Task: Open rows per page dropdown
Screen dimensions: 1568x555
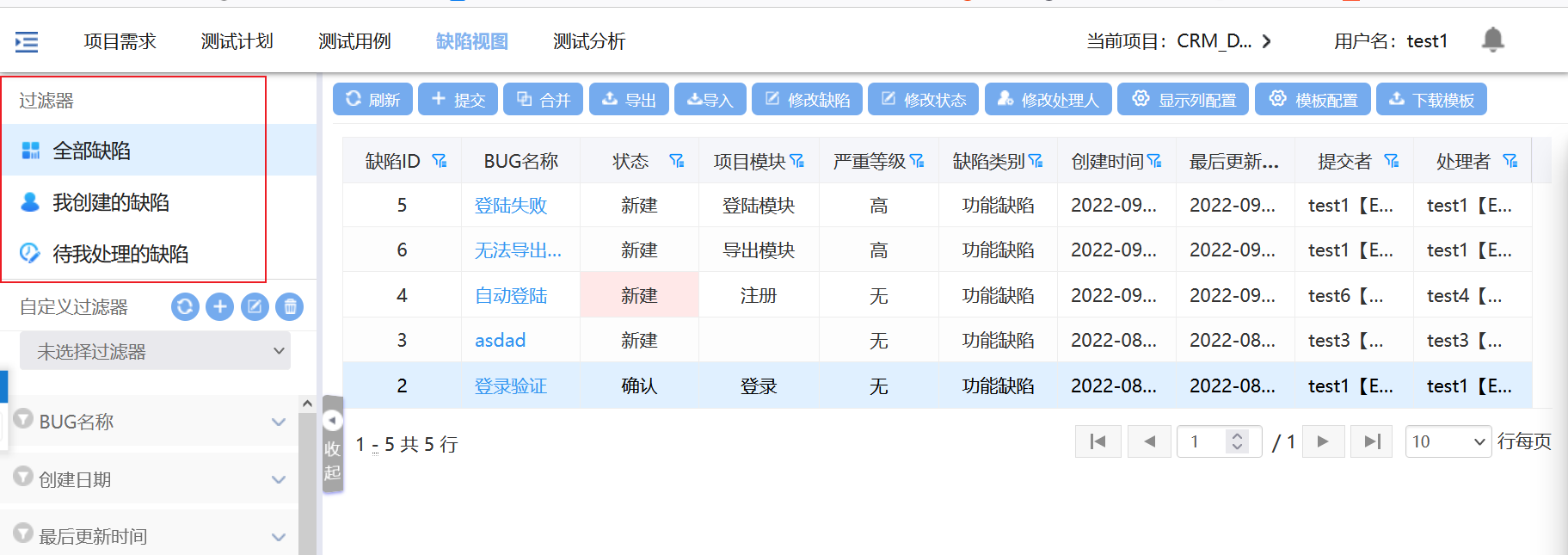Action: (x=1448, y=441)
